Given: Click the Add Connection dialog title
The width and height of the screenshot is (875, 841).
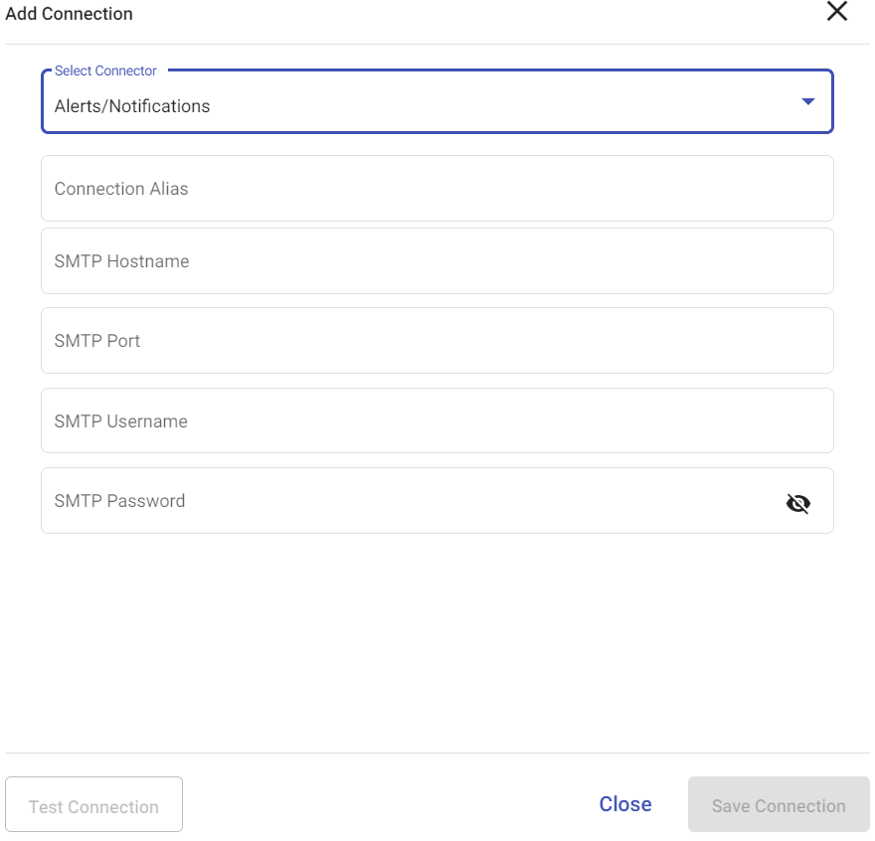Looking at the screenshot, I should point(69,13).
